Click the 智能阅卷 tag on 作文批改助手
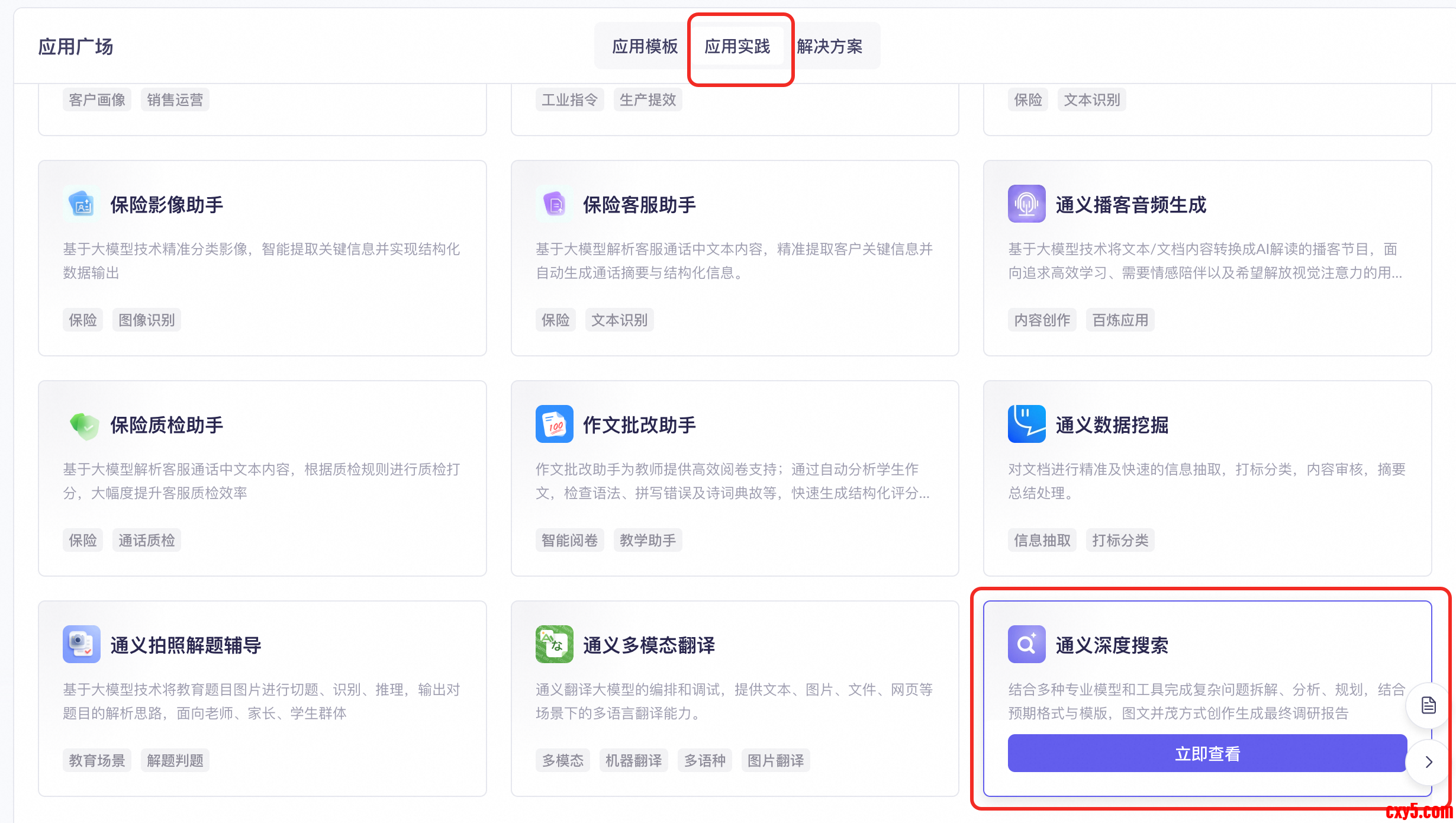Screen dimensions: 1456x823 pyautogui.click(x=569, y=540)
